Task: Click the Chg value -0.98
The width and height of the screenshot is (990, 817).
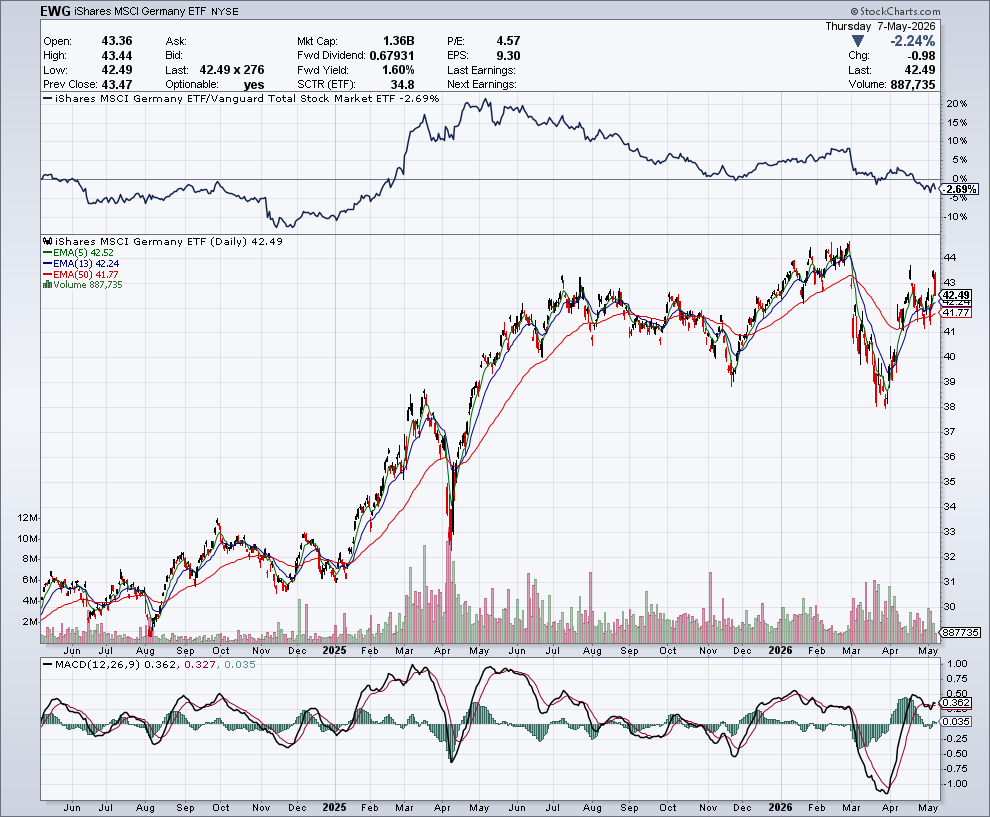Action: pyautogui.click(x=919, y=56)
